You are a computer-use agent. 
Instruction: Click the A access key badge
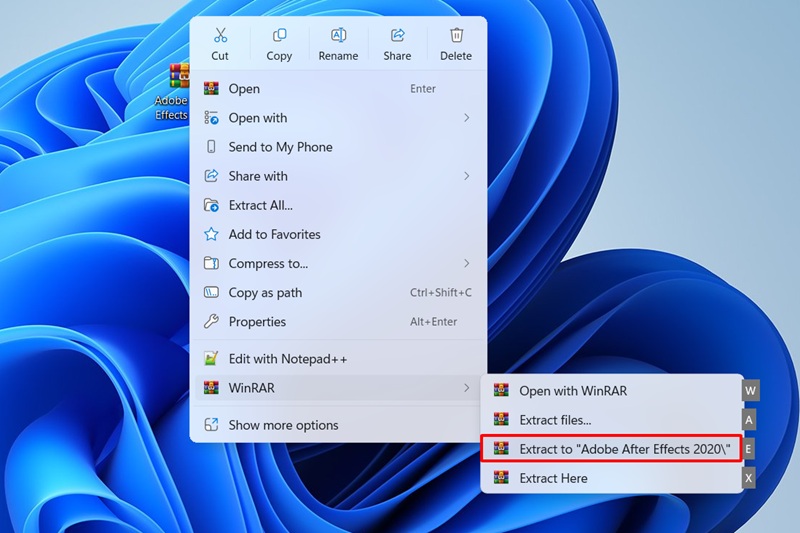[748, 420]
